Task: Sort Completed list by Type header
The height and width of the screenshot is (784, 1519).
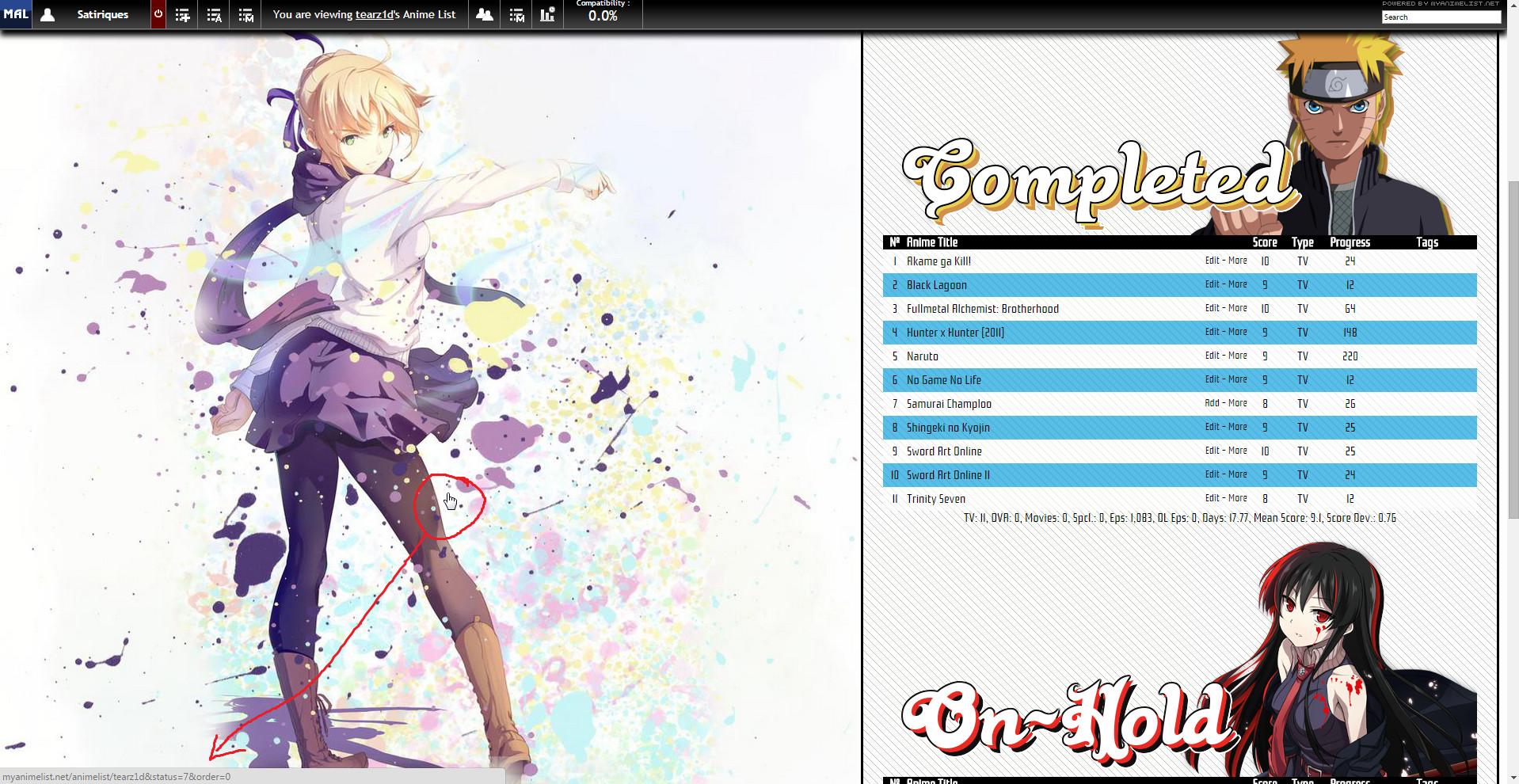Action: click(x=1303, y=242)
